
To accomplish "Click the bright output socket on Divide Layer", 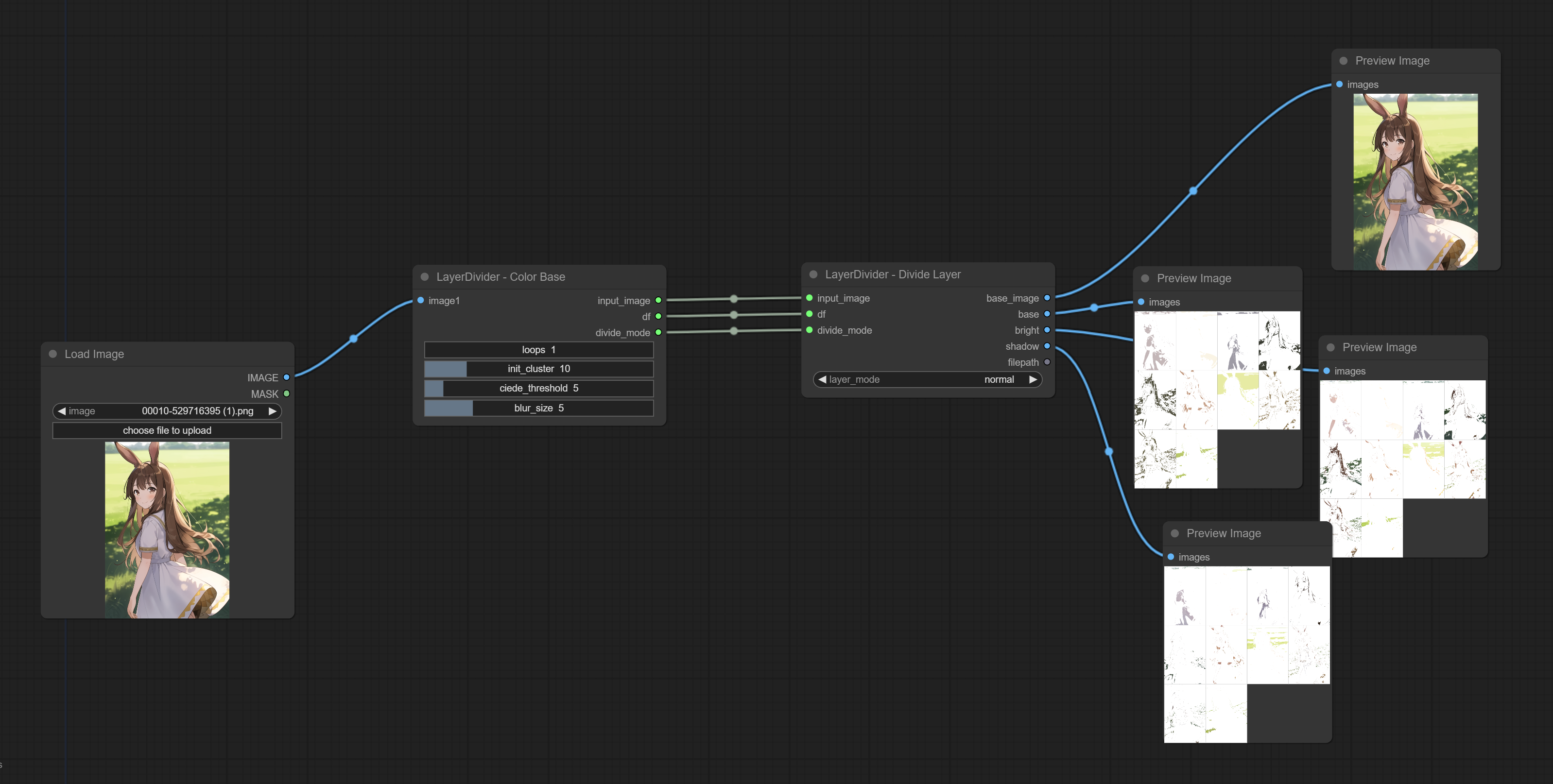I will [x=1047, y=330].
